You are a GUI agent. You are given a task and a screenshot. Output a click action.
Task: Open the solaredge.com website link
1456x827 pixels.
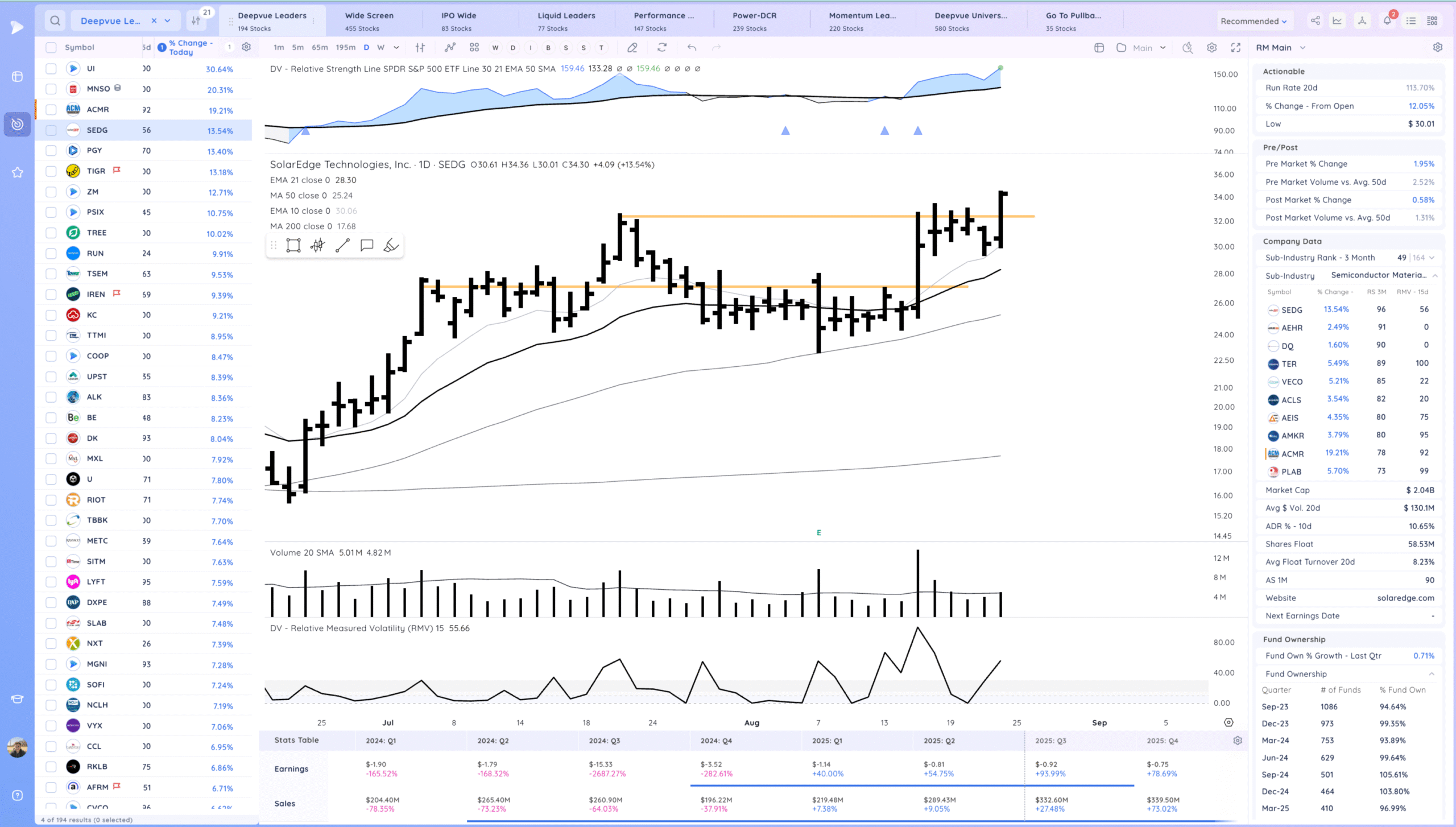click(1405, 598)
